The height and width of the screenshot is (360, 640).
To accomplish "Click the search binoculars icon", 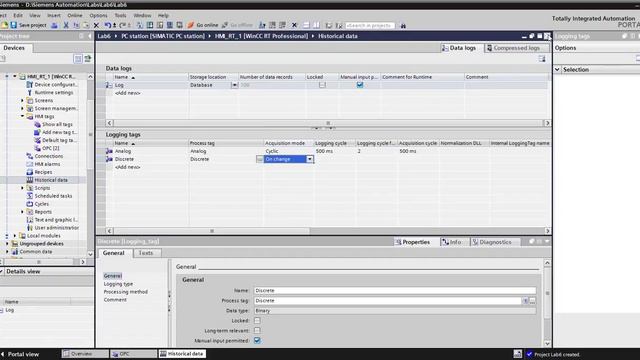I will (403, 25).
